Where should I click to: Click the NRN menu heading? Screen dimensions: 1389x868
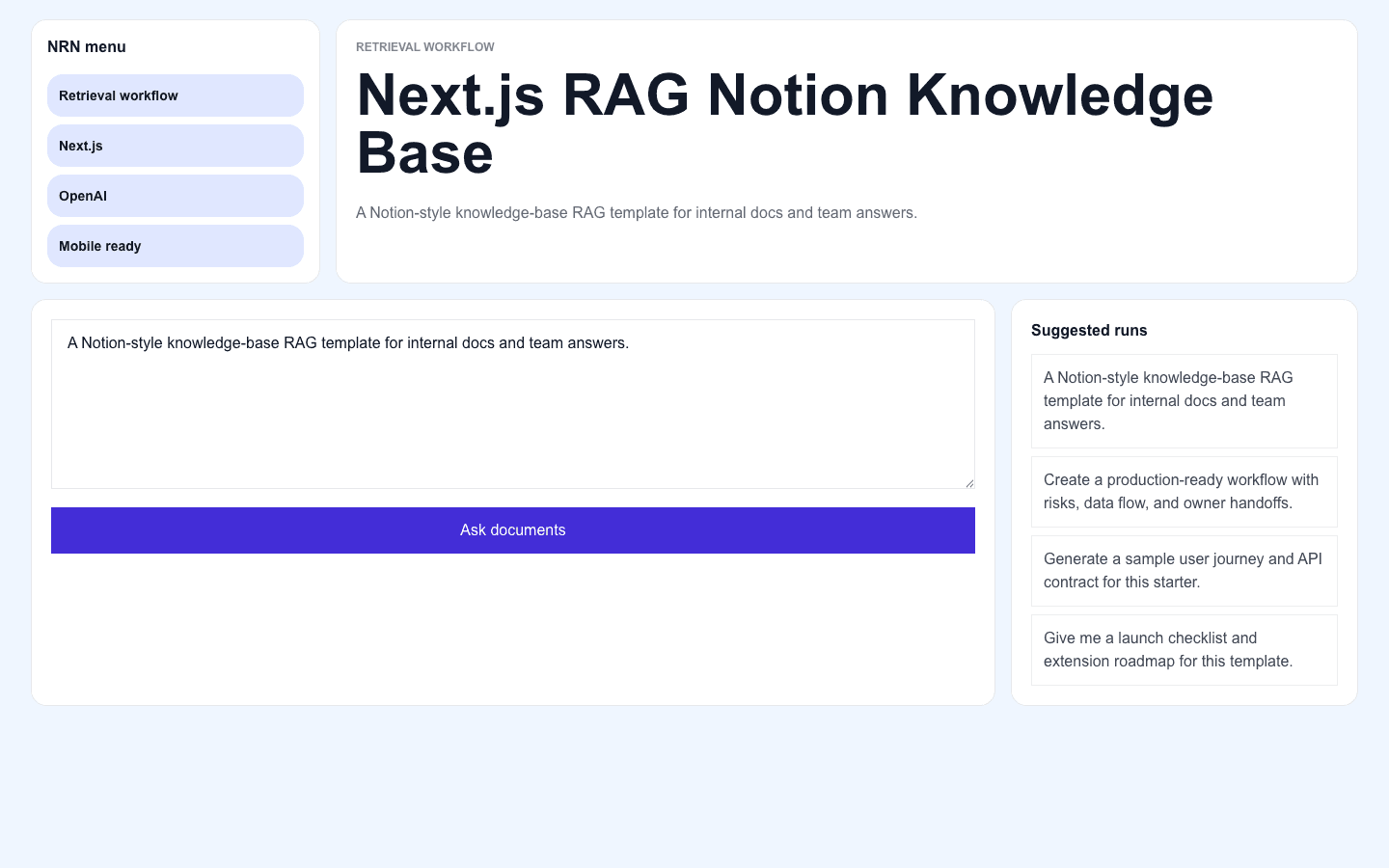point(87,47)
